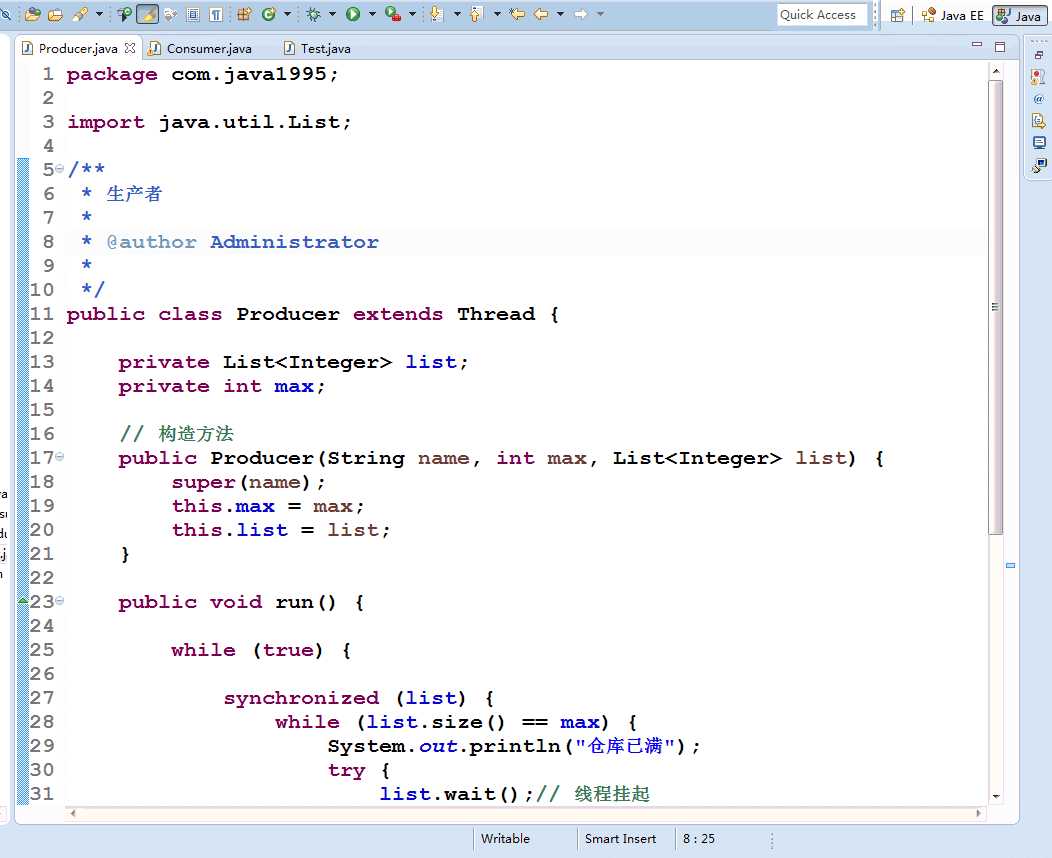Switch to the Java perspective
This screenshot has height=858, width=1052.
click(1018, 15)
